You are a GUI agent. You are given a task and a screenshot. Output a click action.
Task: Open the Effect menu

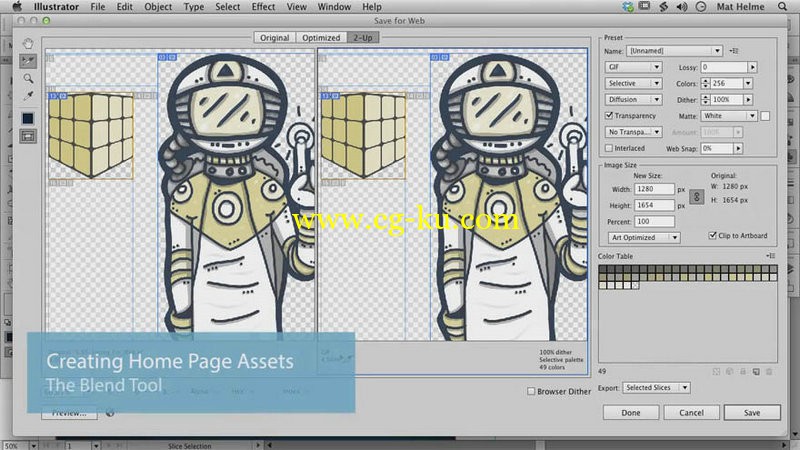pyautogui.click(x=263, y=7)
